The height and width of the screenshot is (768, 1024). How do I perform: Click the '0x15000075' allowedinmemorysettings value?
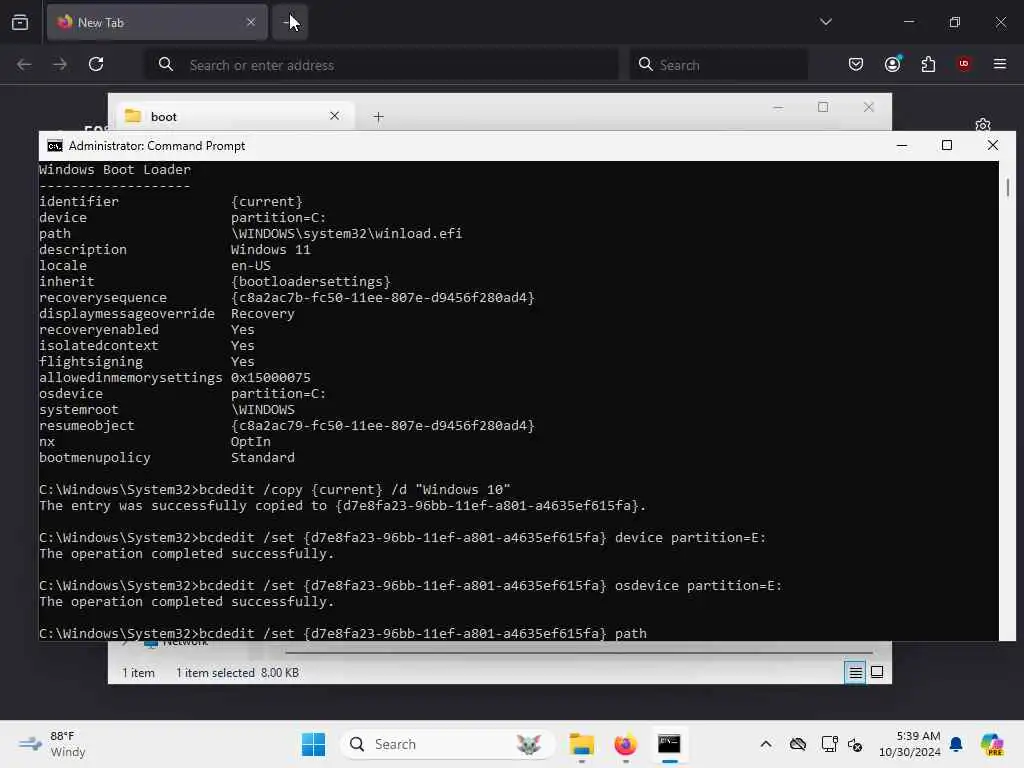click(x=270, y=377)
